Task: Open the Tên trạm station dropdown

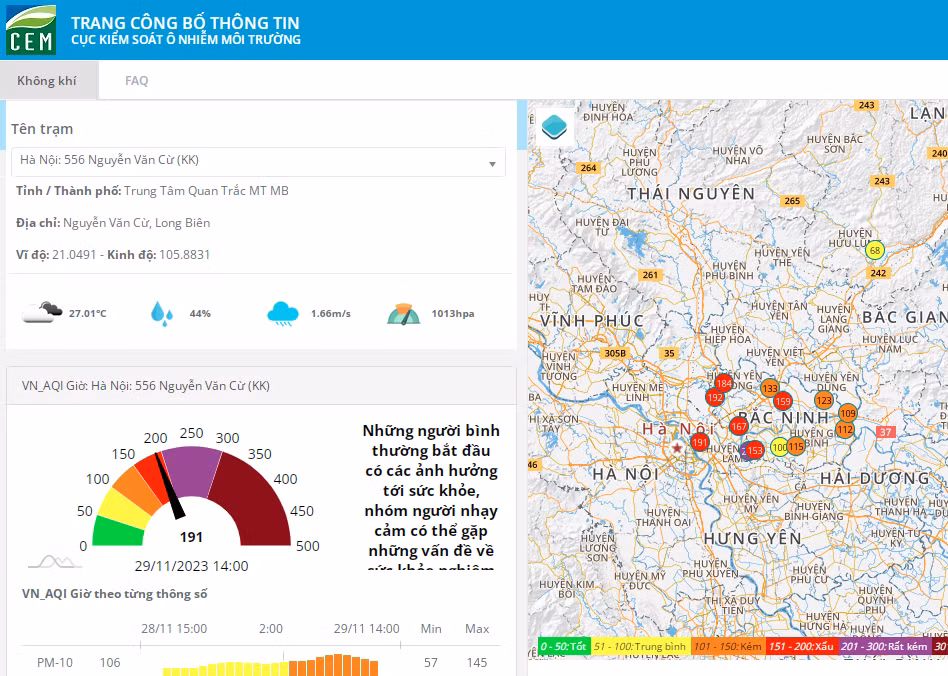Action: point(258,161)
